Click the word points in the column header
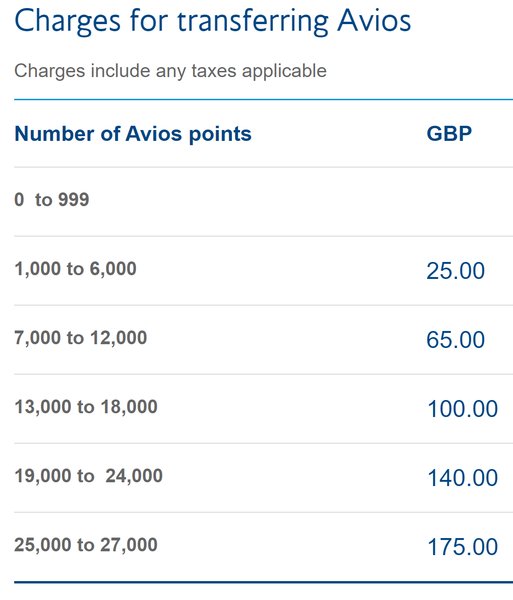The height and width of the screenshot is (600, 513). (x=220, y=135)
